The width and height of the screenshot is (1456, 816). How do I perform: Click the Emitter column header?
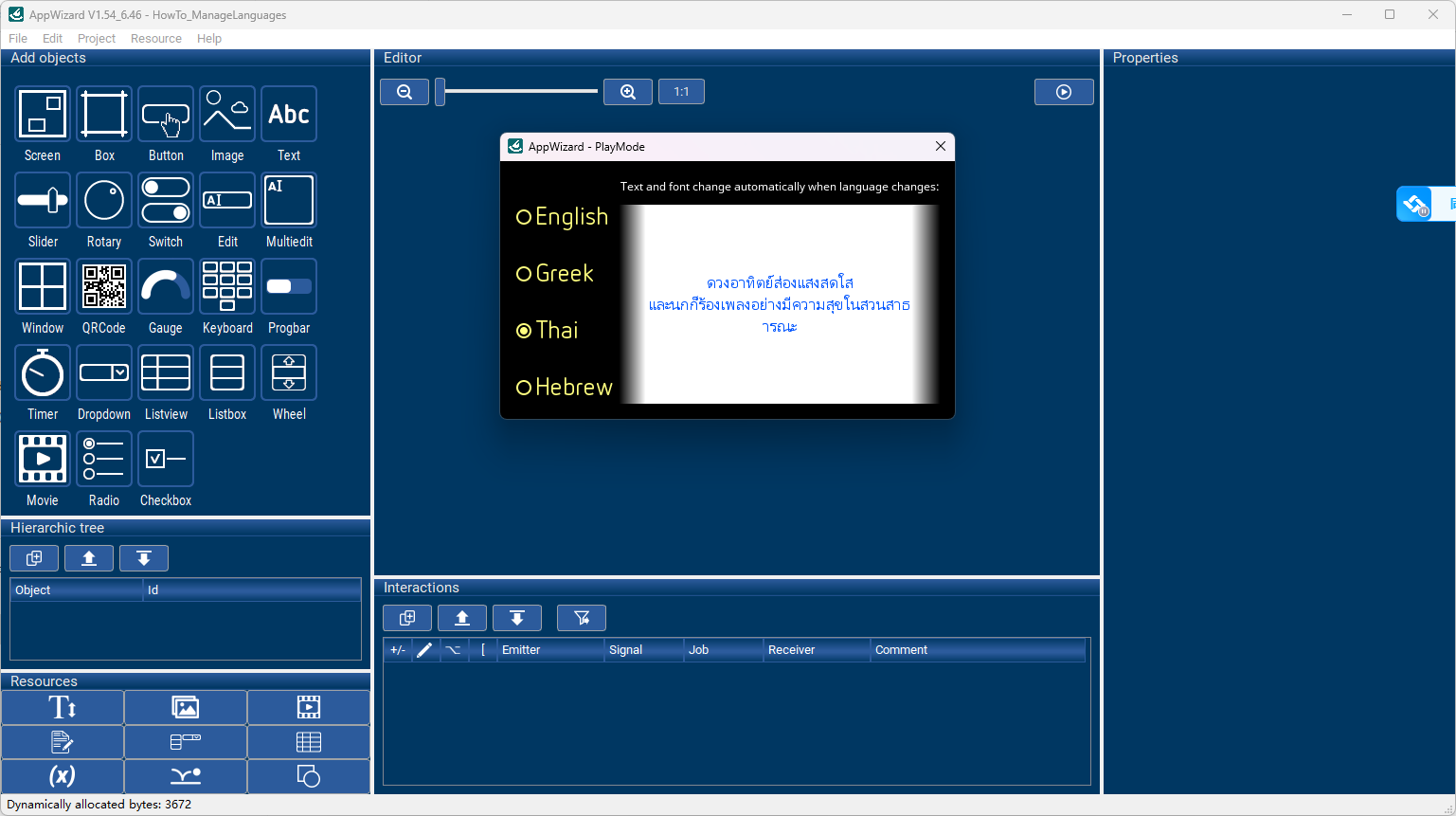pyautogui.click(x=549, y=650)
